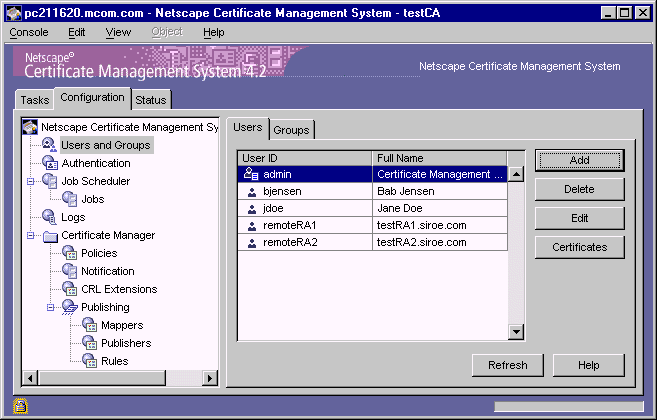The width and height of the screenshot is (657, 420).
Task: Click the Help button at bottom
Action: 589,366
